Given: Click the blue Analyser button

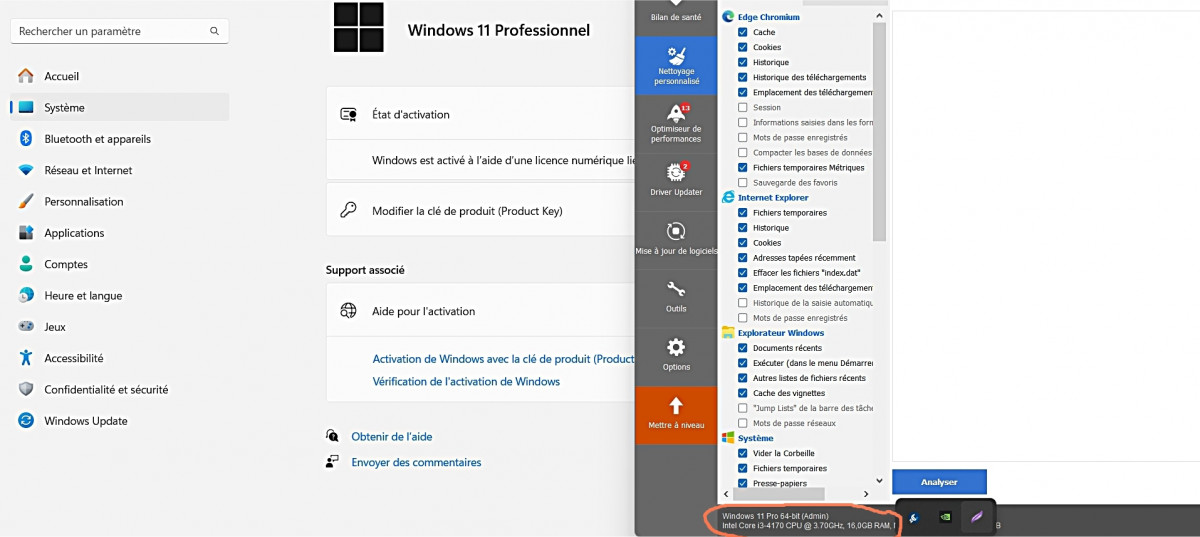Looking at the screenshot, I should [939, 482].
